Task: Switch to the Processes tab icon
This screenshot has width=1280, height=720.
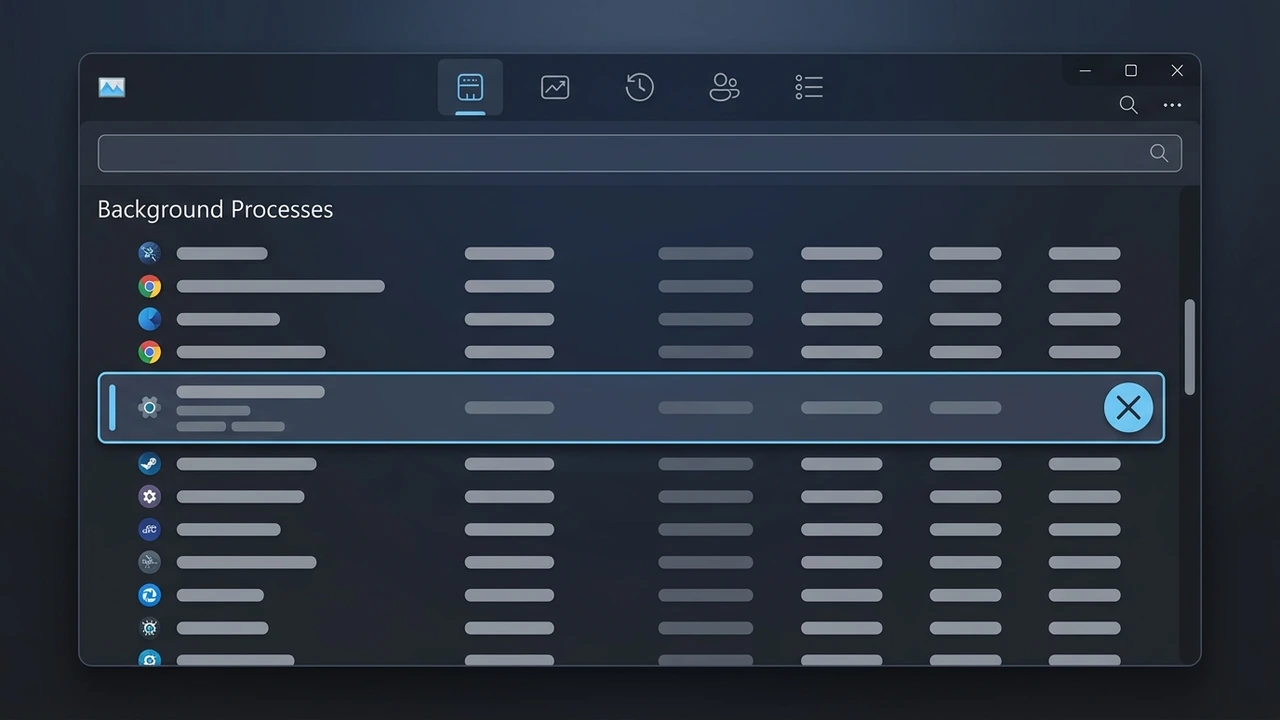Action: (x=470, y=87)
